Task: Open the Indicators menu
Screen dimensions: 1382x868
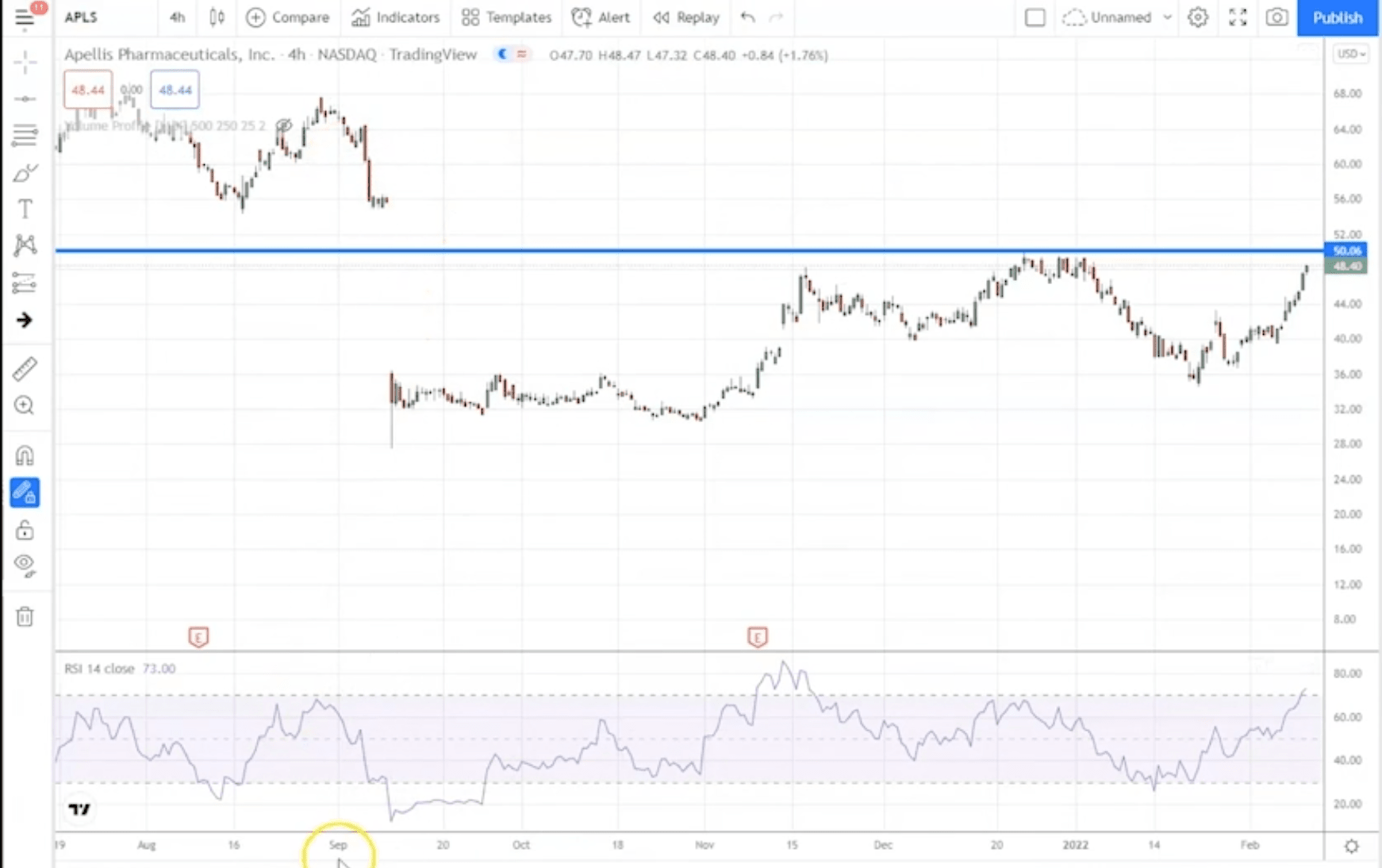Action: tap(395, 17)
